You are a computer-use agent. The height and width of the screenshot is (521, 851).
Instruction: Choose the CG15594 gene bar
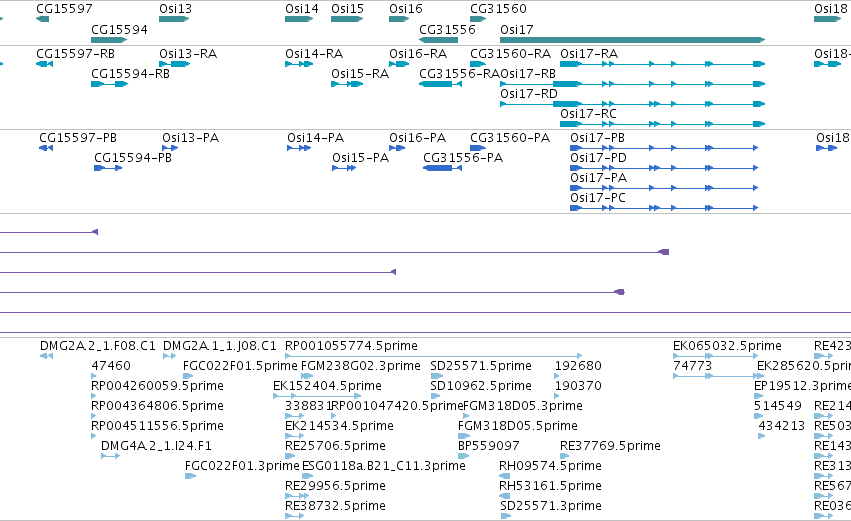coord(109,40)
